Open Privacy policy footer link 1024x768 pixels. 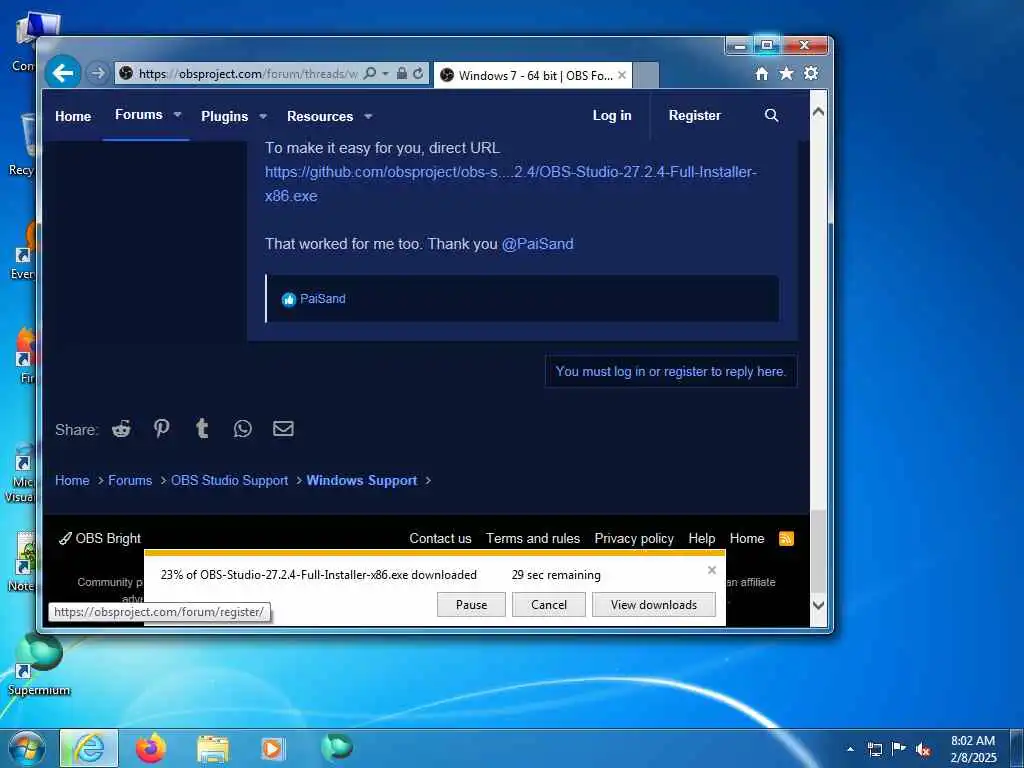click(634, 539)
